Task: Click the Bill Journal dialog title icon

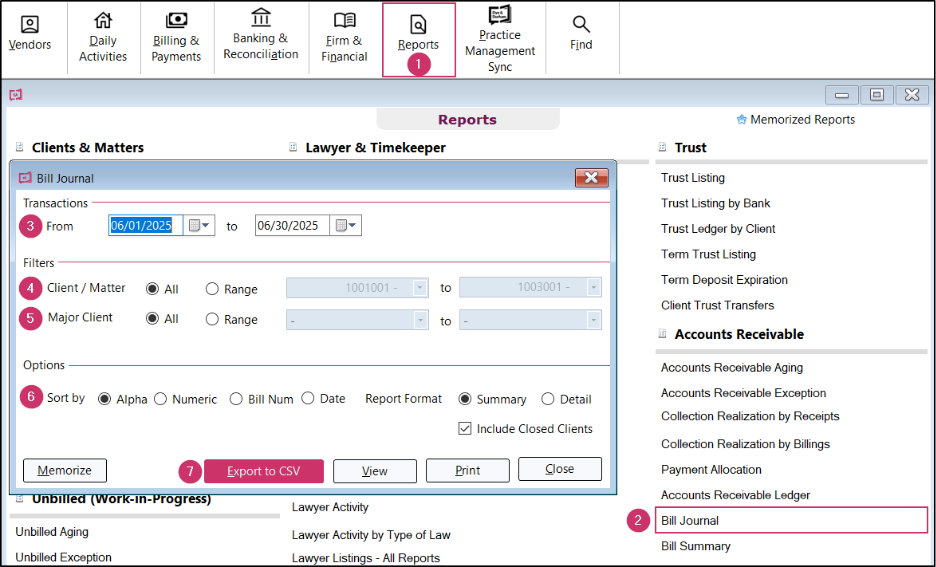Action: (x=25, y=178)
